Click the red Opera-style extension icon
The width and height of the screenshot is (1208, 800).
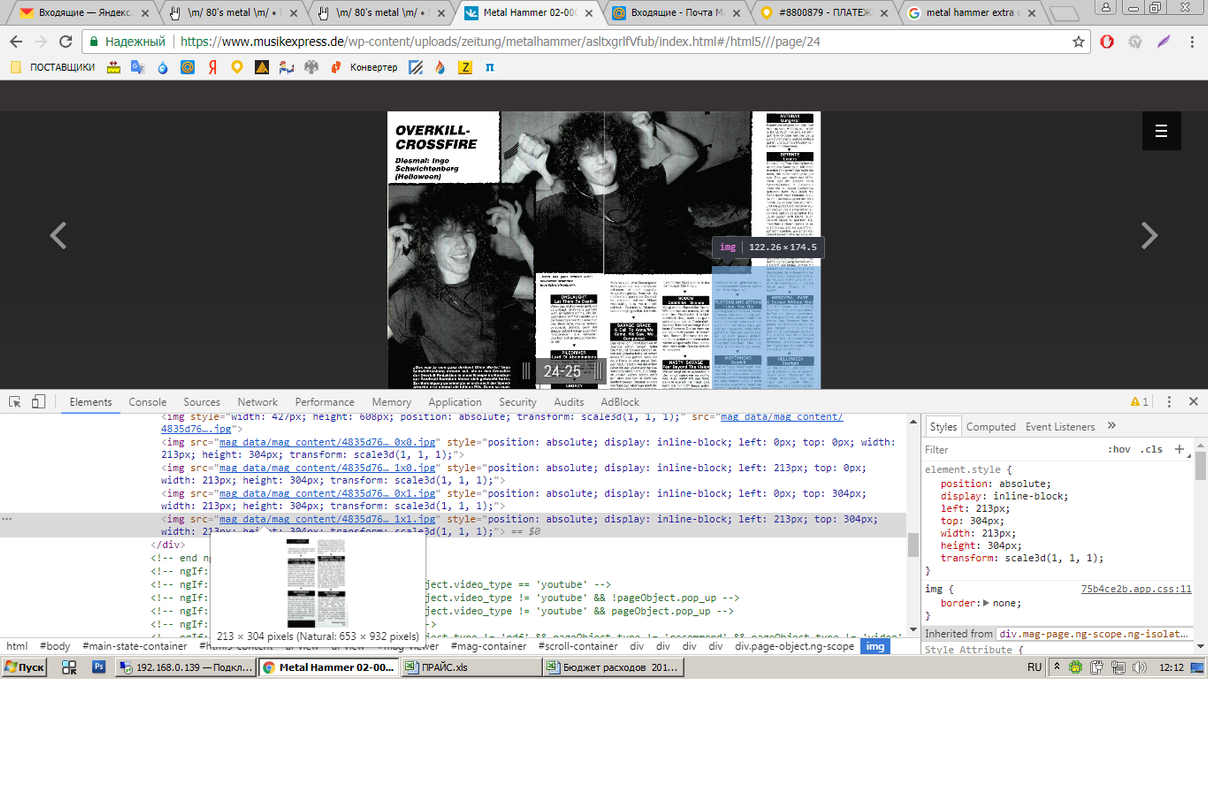pyautogui.click(x=1107, y=42)
